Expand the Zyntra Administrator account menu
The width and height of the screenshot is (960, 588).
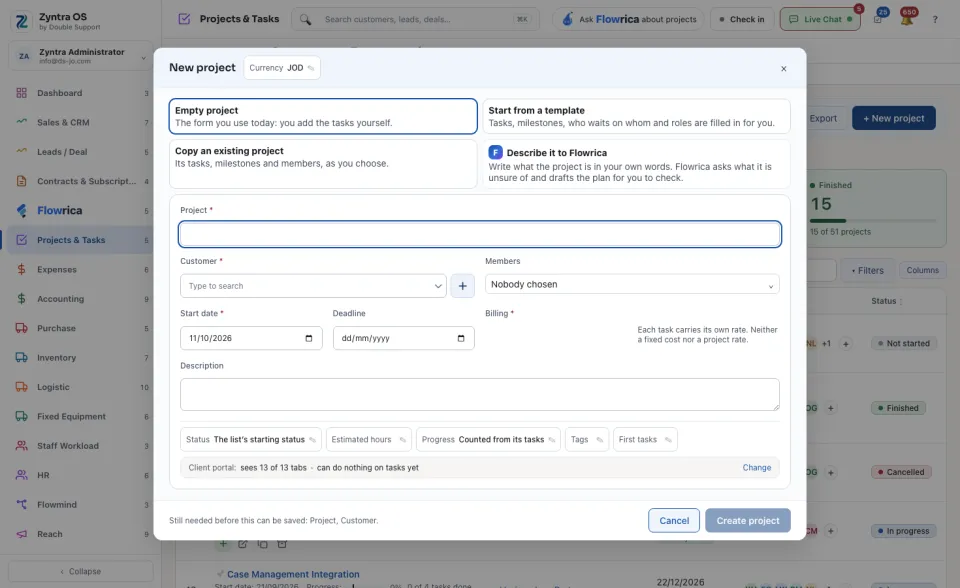(81, 56)
